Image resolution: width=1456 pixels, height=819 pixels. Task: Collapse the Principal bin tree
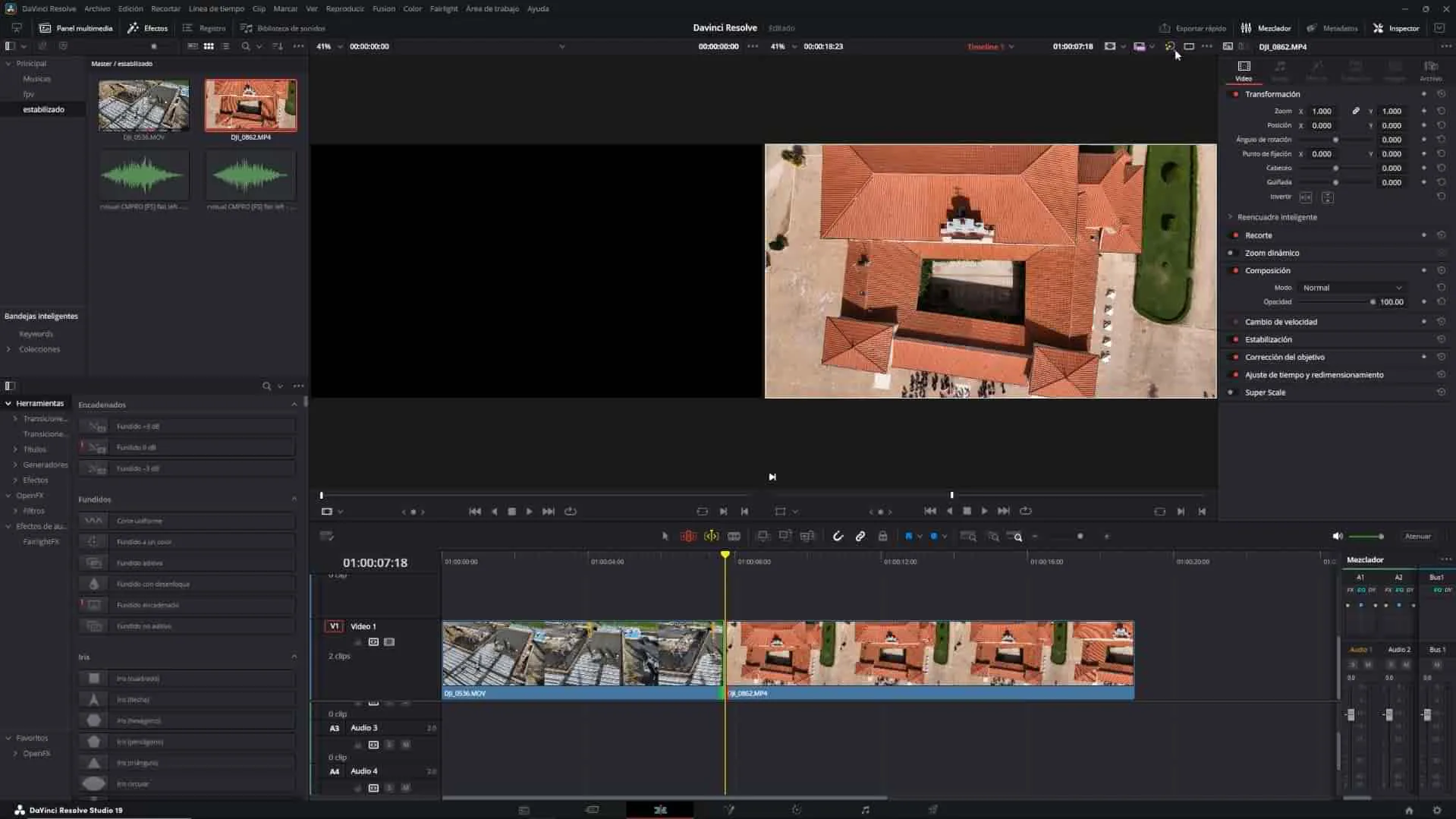[x=8, y=64]
